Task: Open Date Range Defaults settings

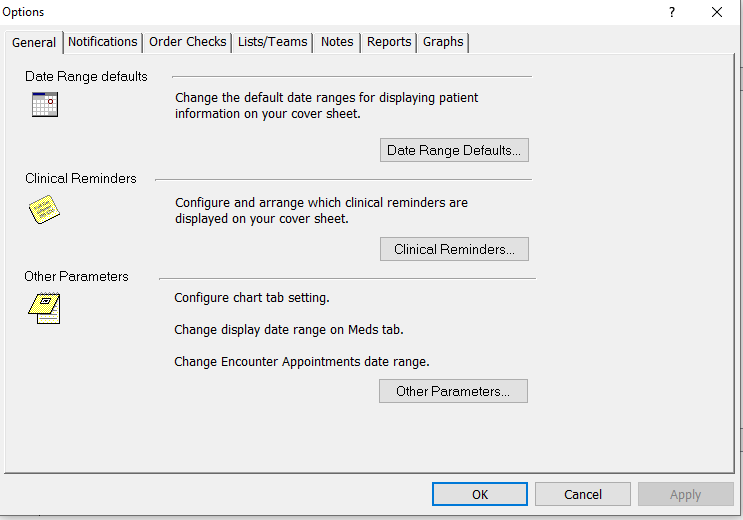Action: (454, 150)
